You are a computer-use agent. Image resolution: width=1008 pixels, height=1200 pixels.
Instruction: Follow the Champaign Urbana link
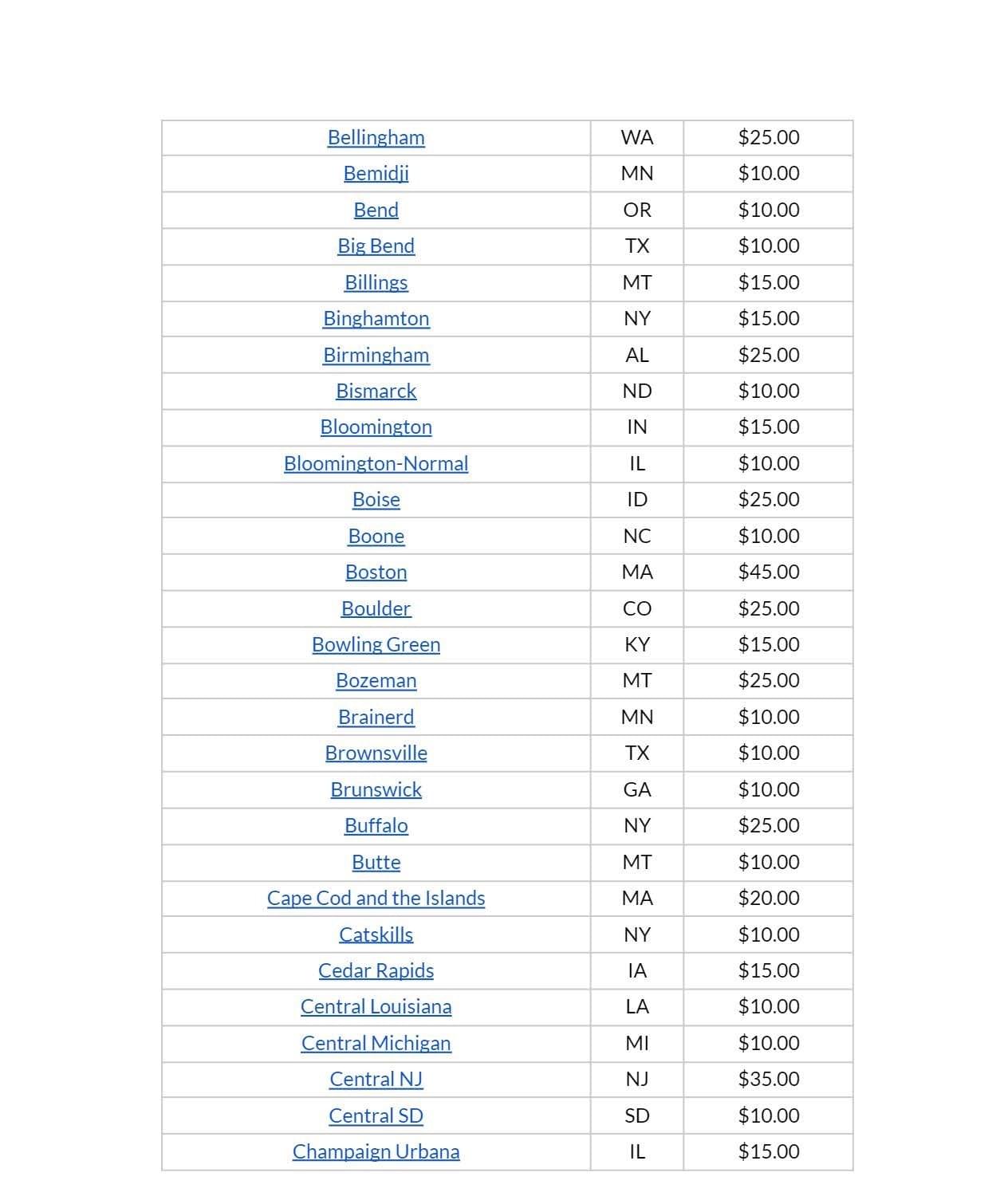(x=376, y=1151)
